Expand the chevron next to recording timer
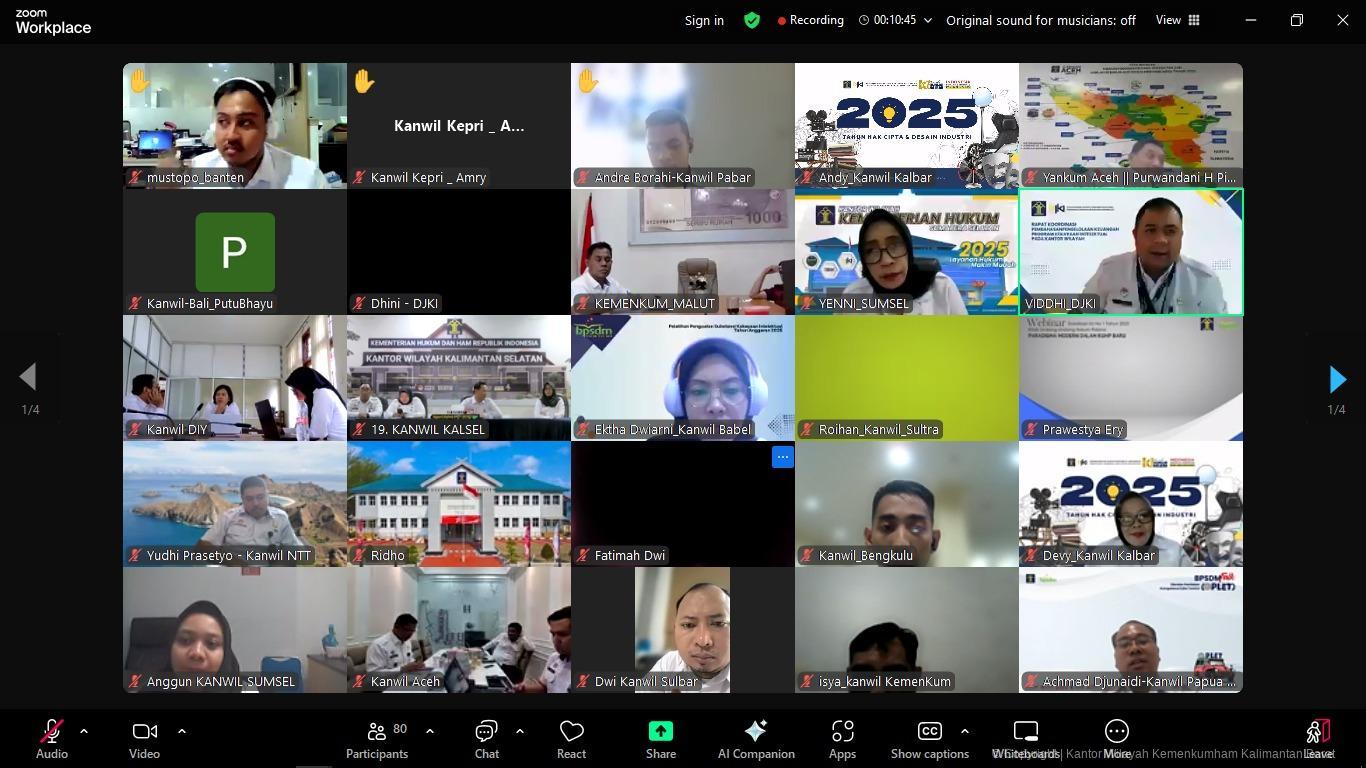Screen dimensions: 1366x768 coord(928,20)
